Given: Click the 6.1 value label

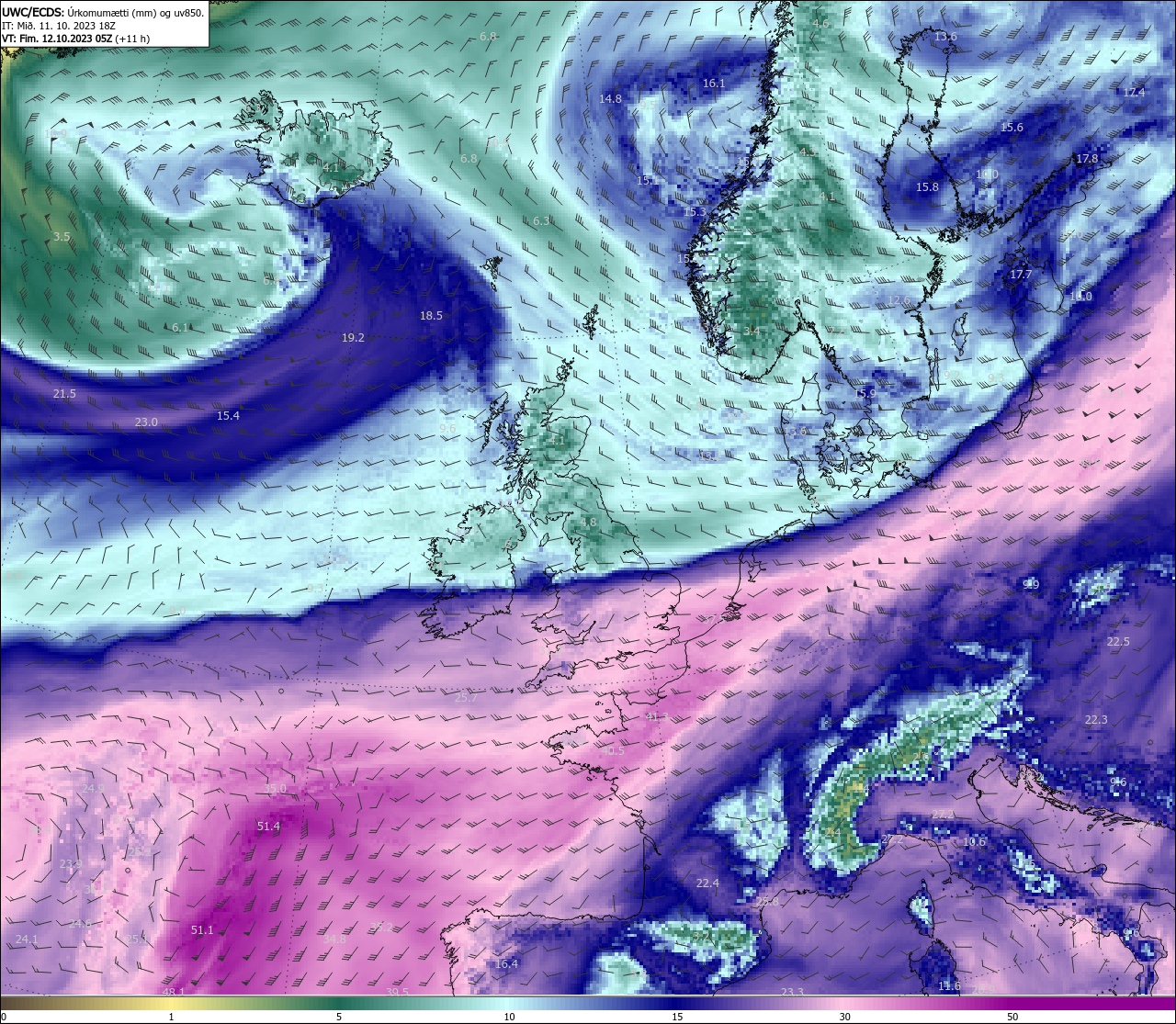Looking at the screenshot, I should [180, 328].
